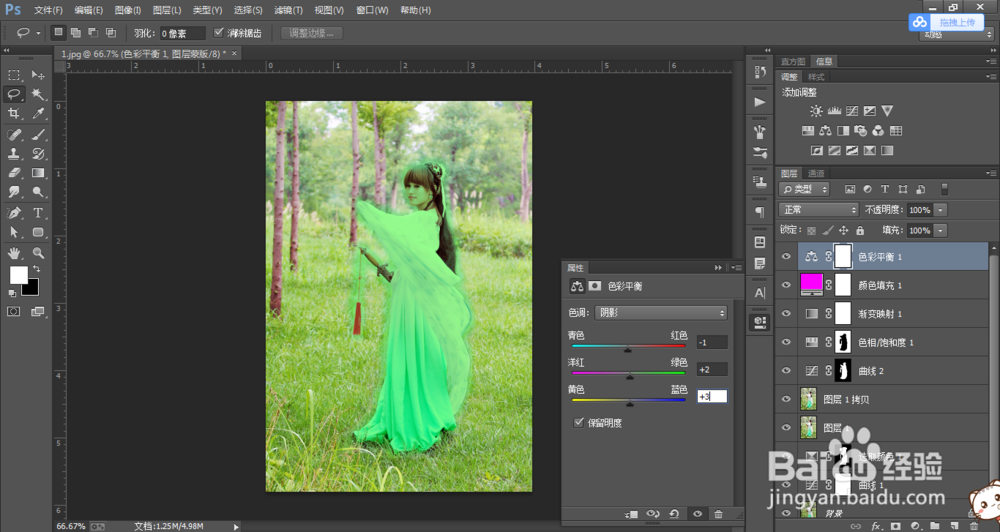The image size is (1000, 532).
Task: Click the cyan-red color balance slider
Action: [628, 346]
